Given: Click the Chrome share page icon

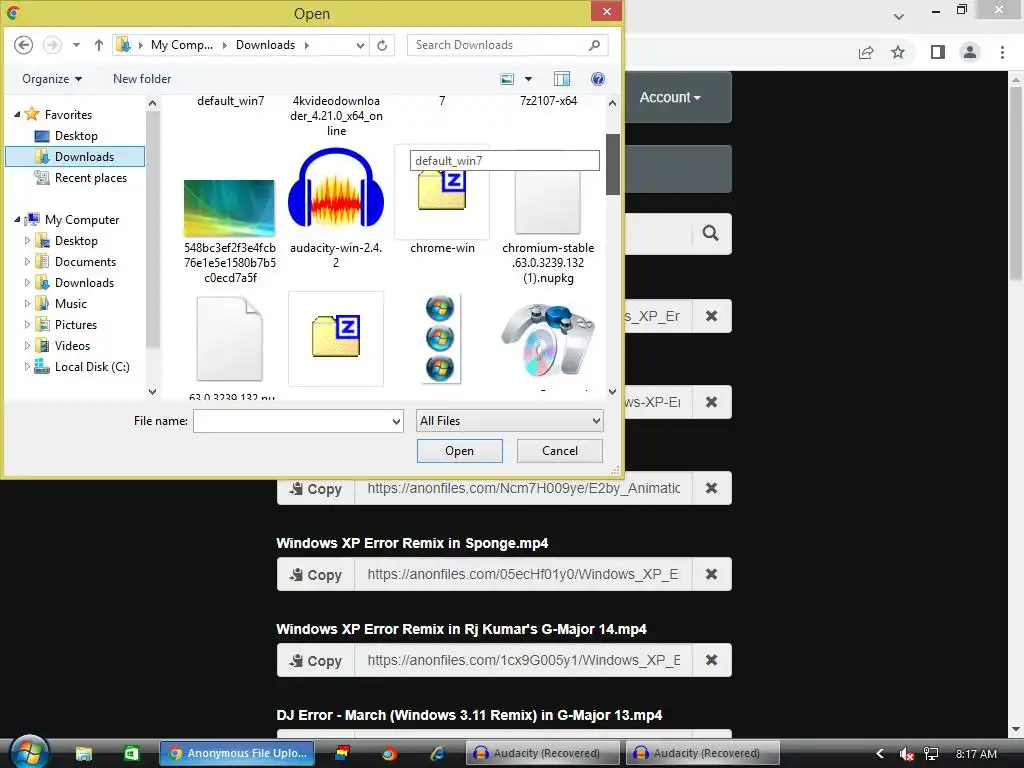Looking at the screenshot, I should tap(866, 52).
